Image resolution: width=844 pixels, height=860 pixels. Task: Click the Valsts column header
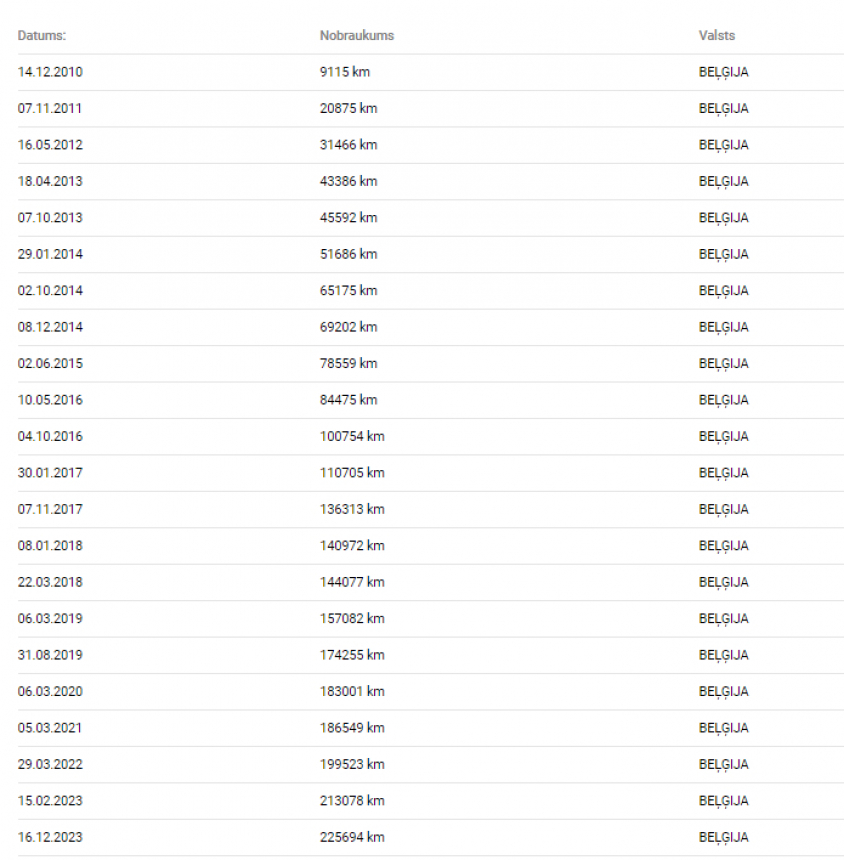pos(717,36)
